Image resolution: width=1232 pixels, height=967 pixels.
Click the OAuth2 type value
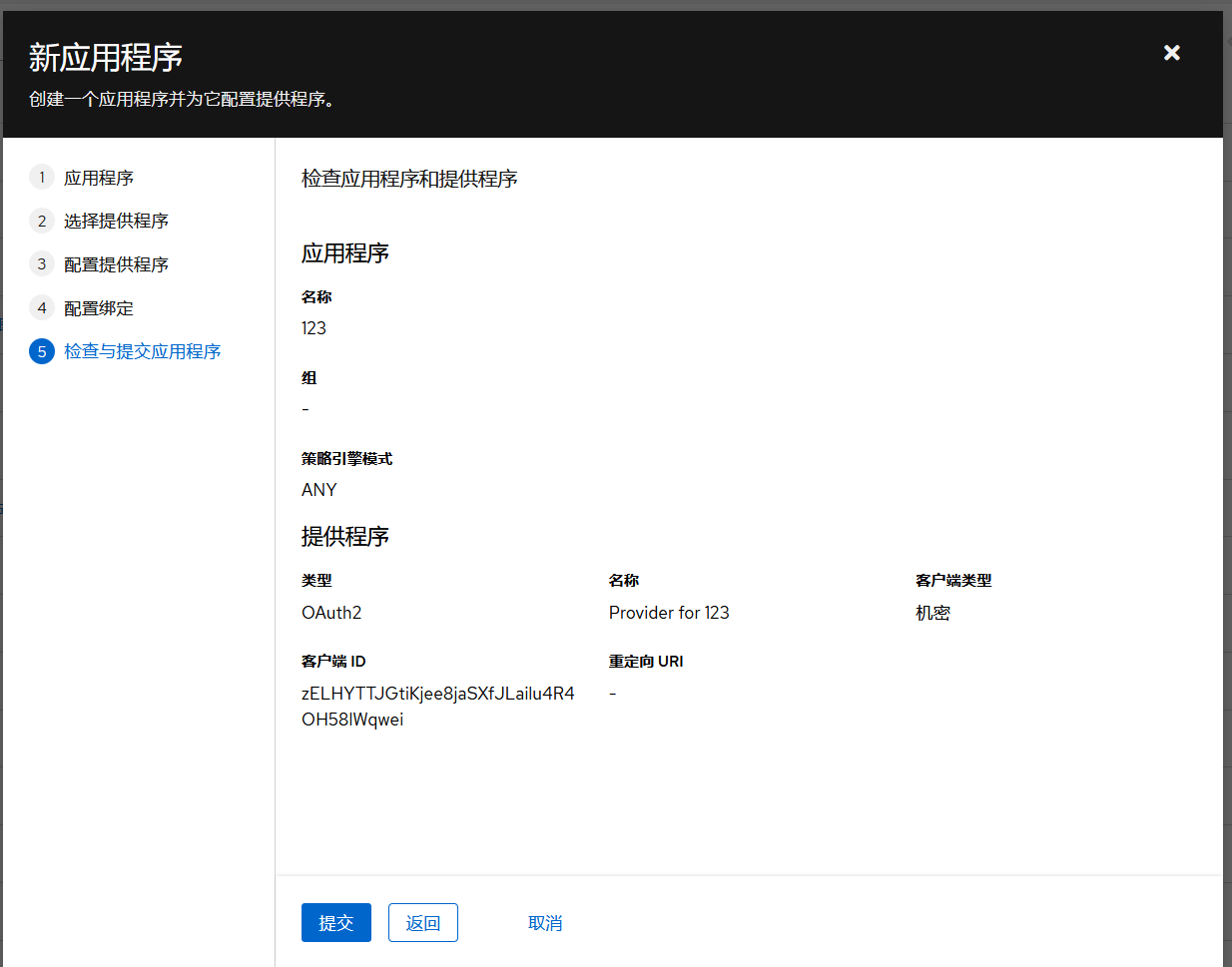click(331, 613)
